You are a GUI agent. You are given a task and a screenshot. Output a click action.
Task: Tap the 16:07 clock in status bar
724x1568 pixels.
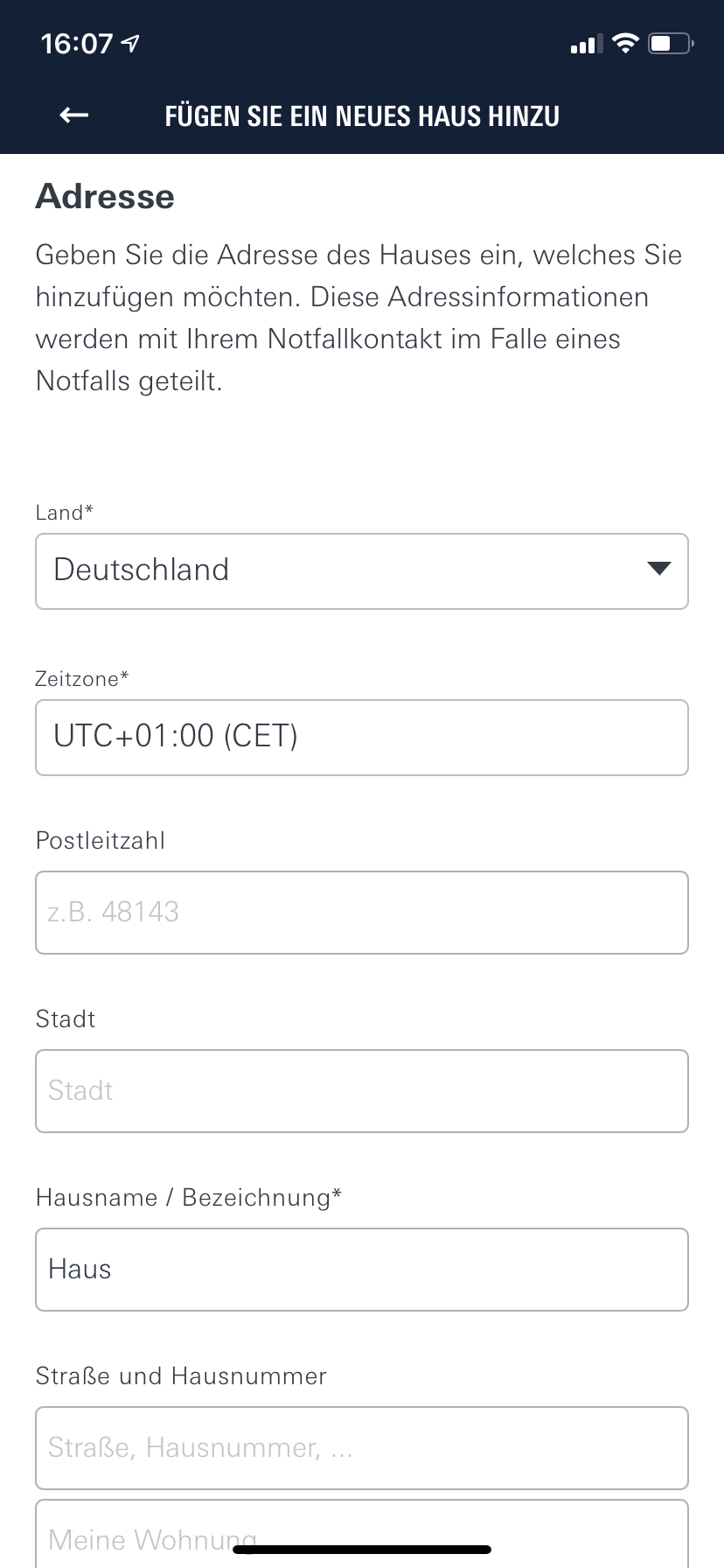77,43
